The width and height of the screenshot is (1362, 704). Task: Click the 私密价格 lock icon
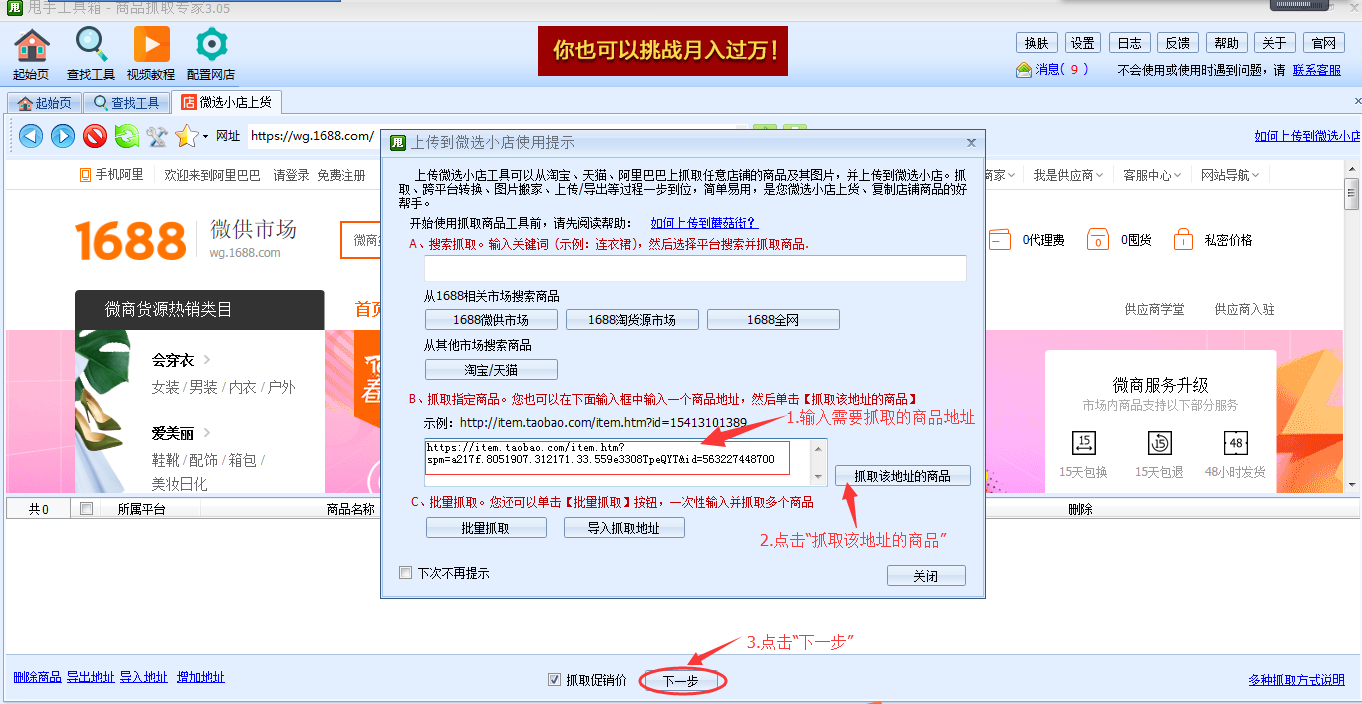pyautogui.click(x=1183, y=240)
